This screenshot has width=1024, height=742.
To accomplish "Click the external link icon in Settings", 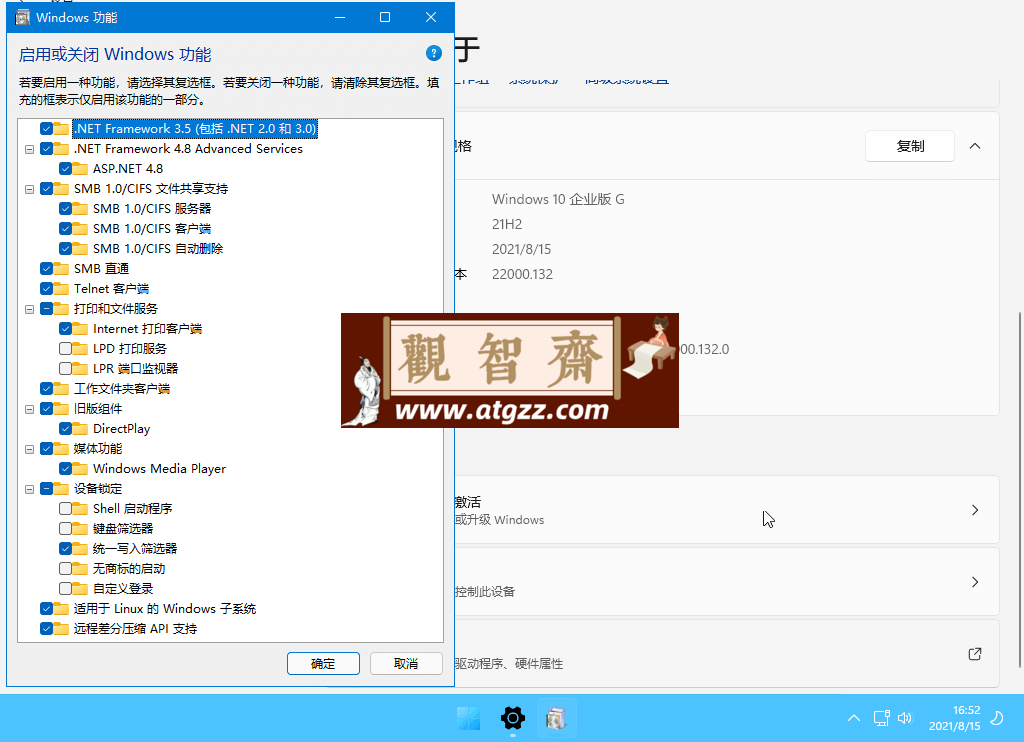I will click(x=974, y=654).
